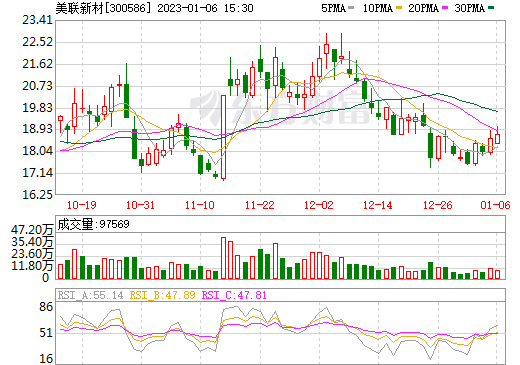Click the 18.93 price axis label
The image size is (520, 365).
click(38, 129)
